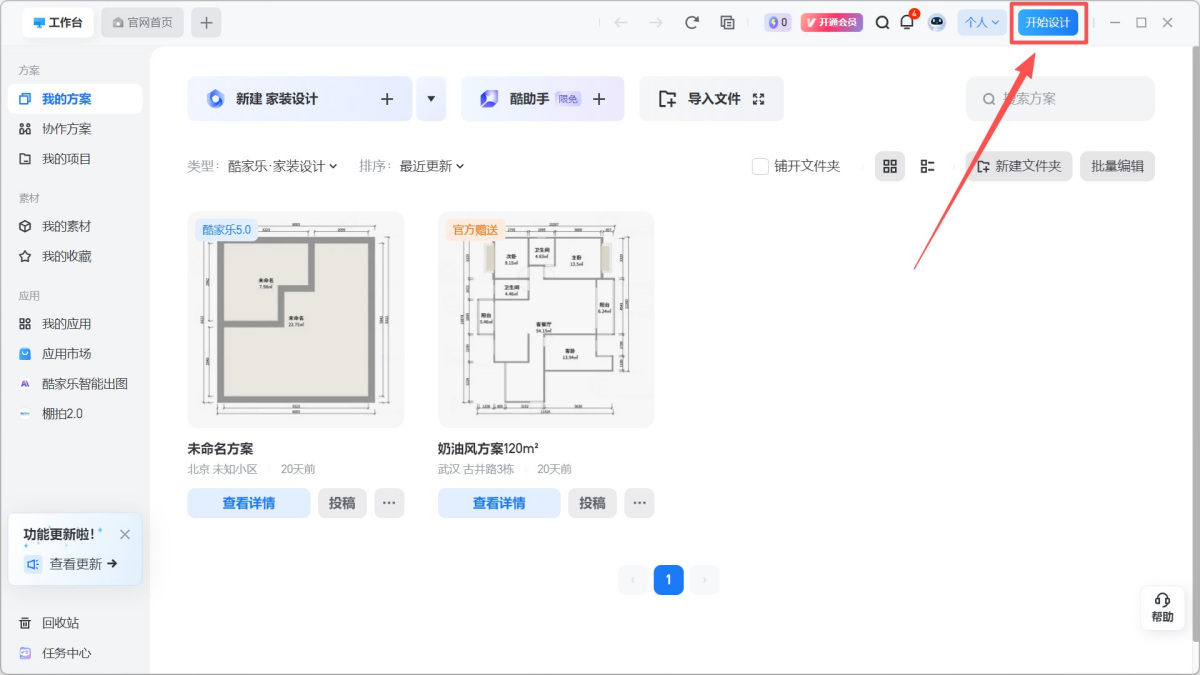Open 回收站 in the sidebar

60,623
